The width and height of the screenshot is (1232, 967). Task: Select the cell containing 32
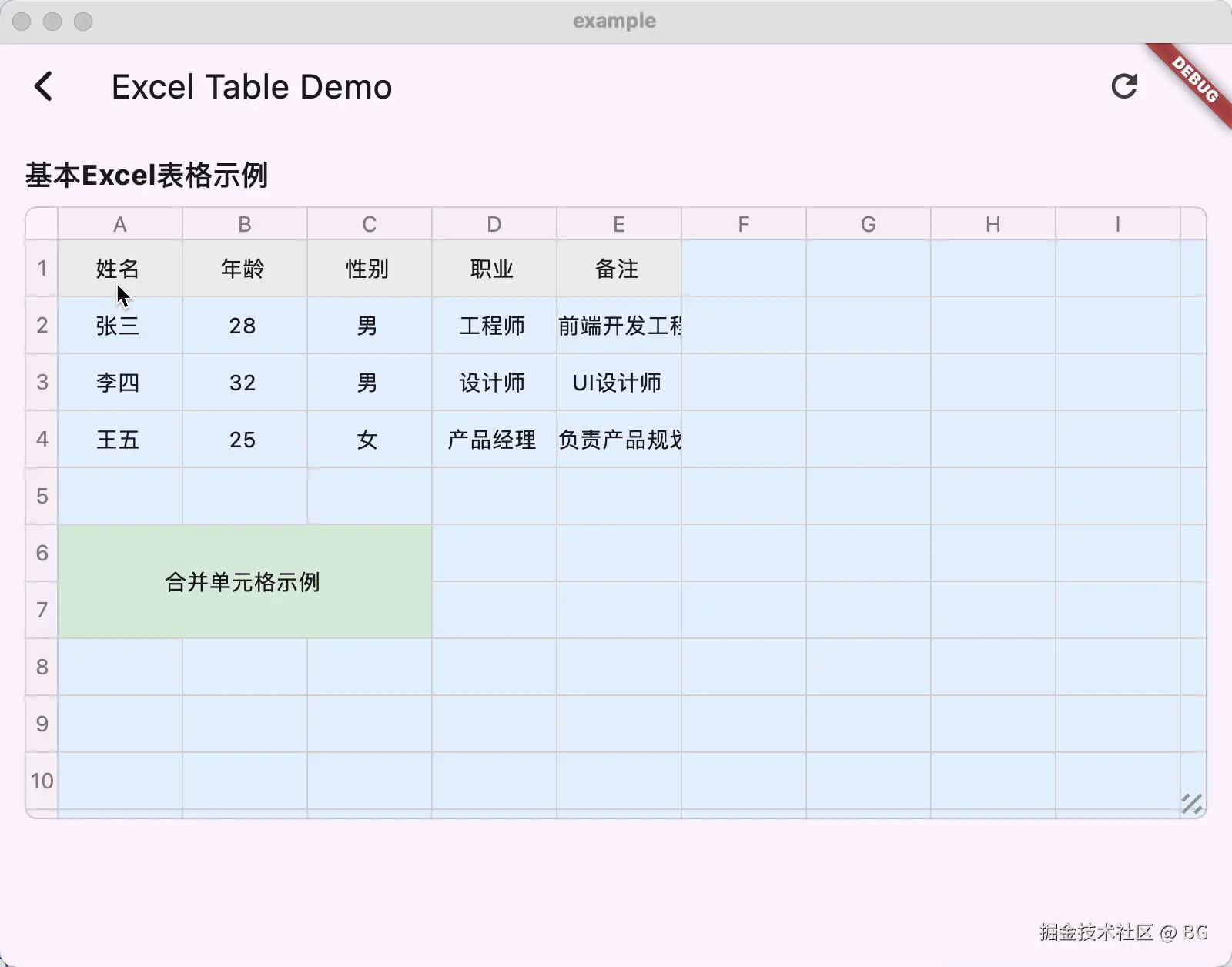245,382
